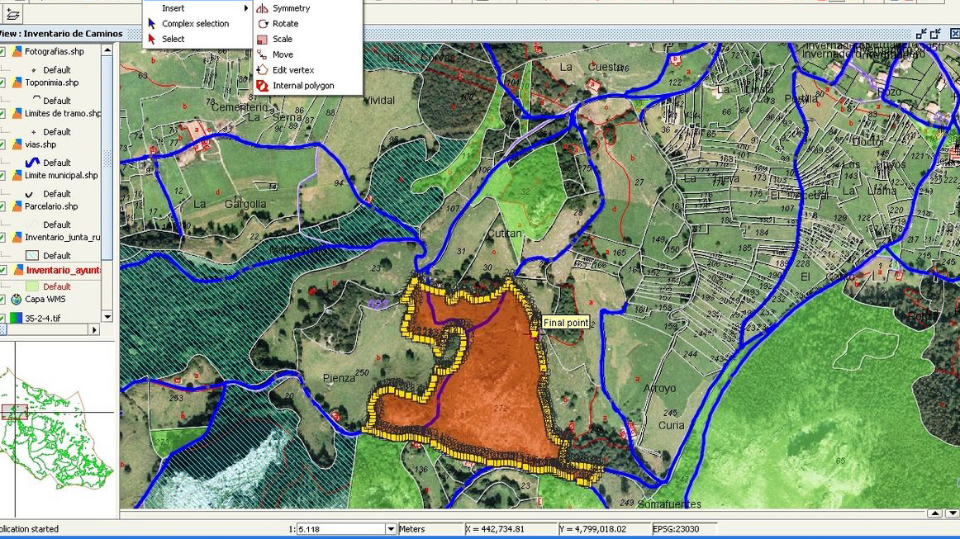Viewport: 960px width, 539px height.
Task: Toggle the Parcelario.shp layer checkbox
Action: coord(3,207)
